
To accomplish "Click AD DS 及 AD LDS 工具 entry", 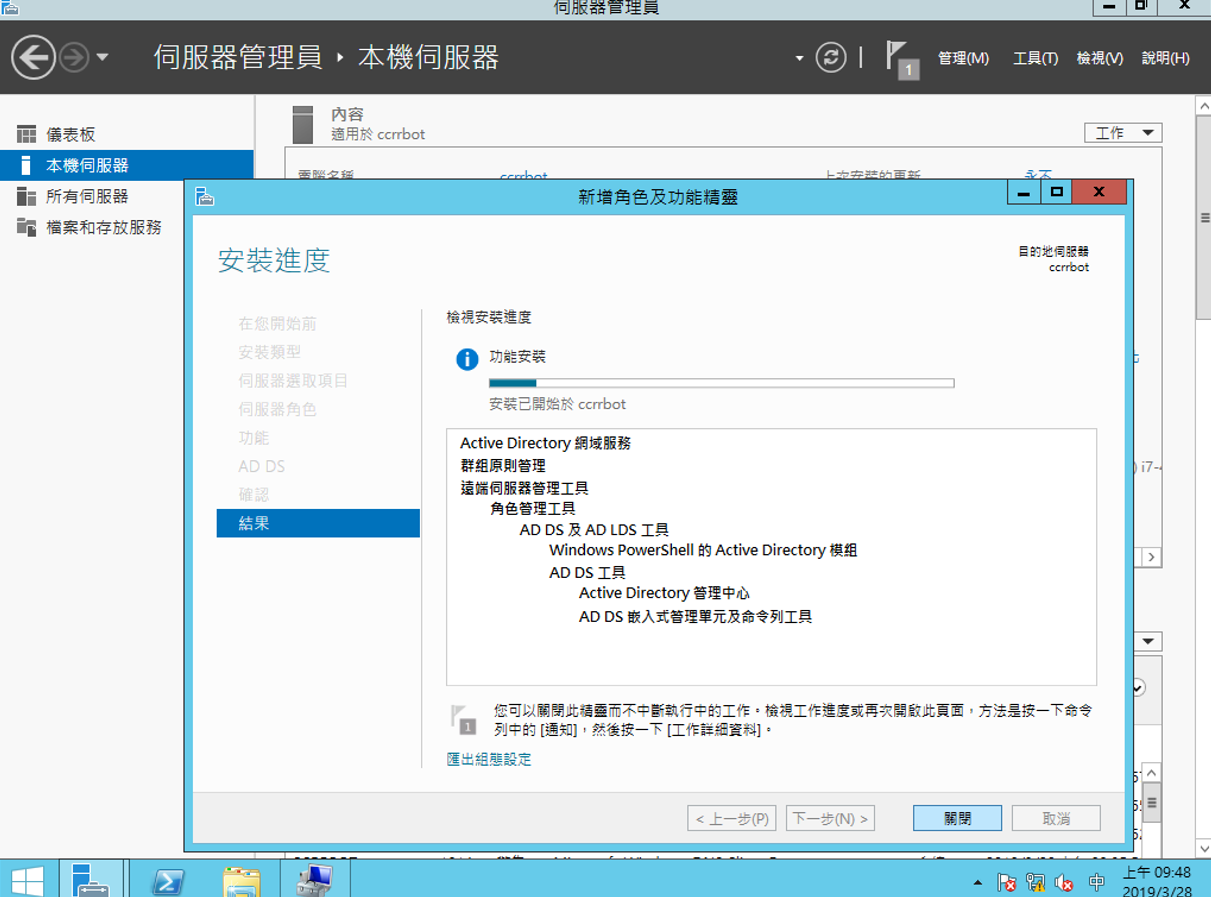I will click(594, 530).
